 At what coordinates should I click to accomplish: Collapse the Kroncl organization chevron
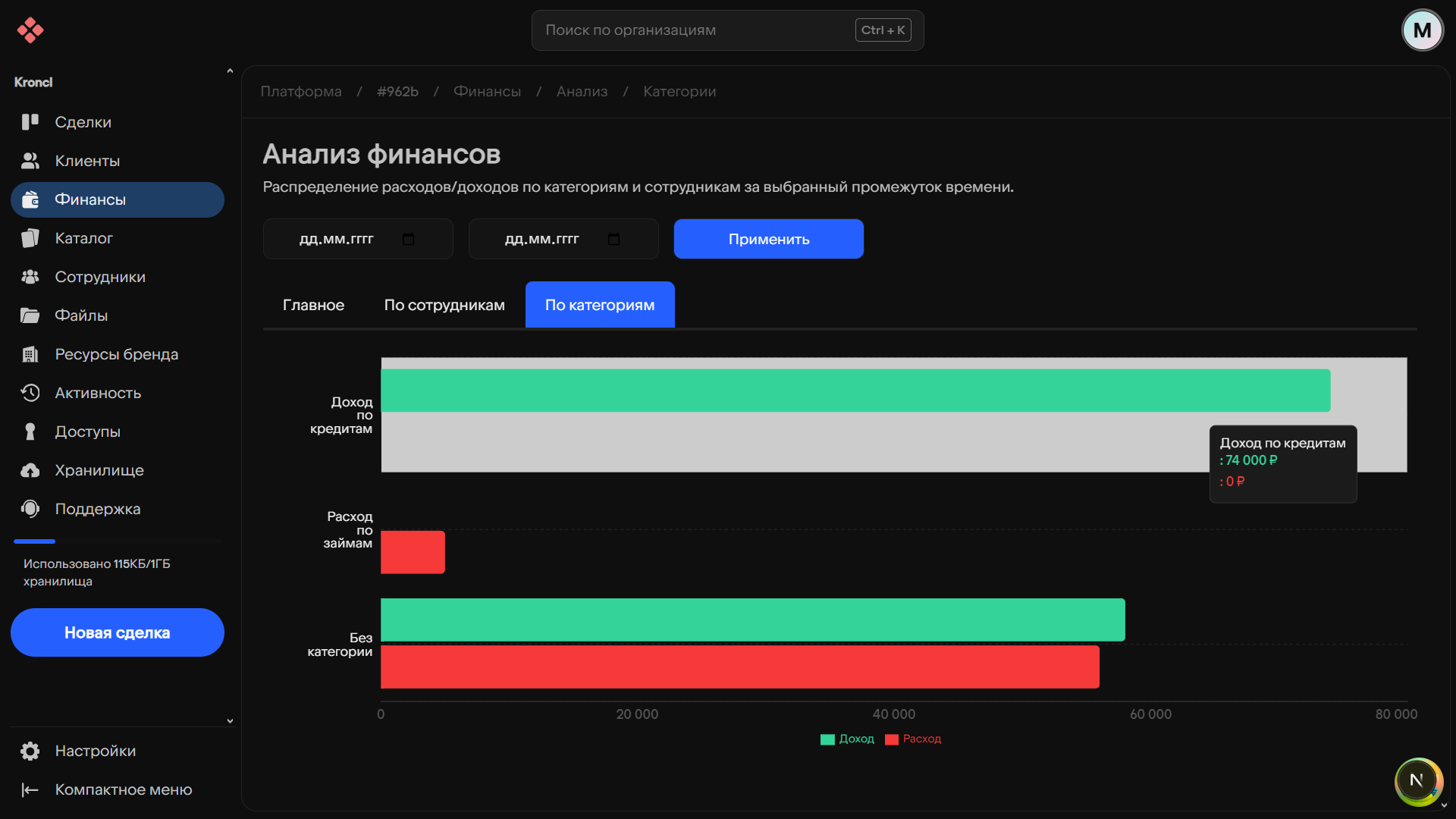click(230, 71)
